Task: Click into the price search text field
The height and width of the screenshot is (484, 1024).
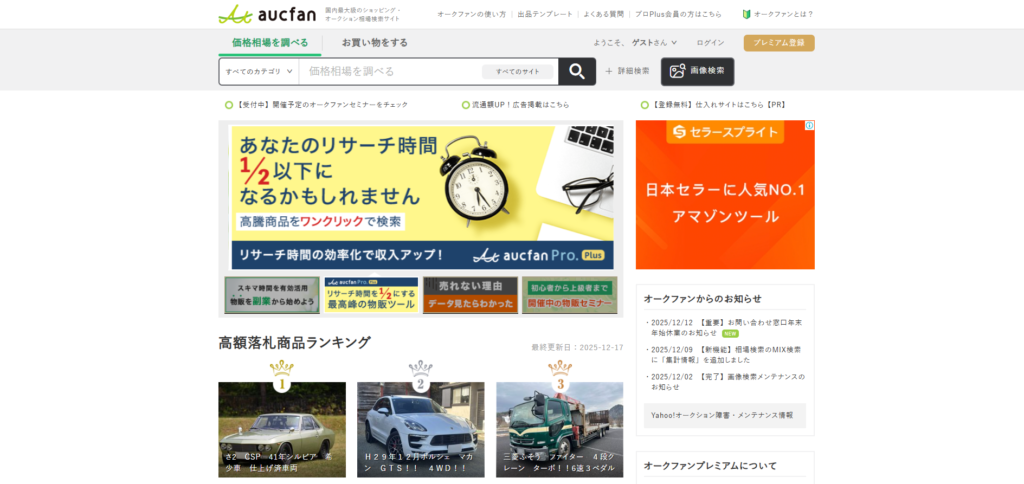Action: click(390, 71)
